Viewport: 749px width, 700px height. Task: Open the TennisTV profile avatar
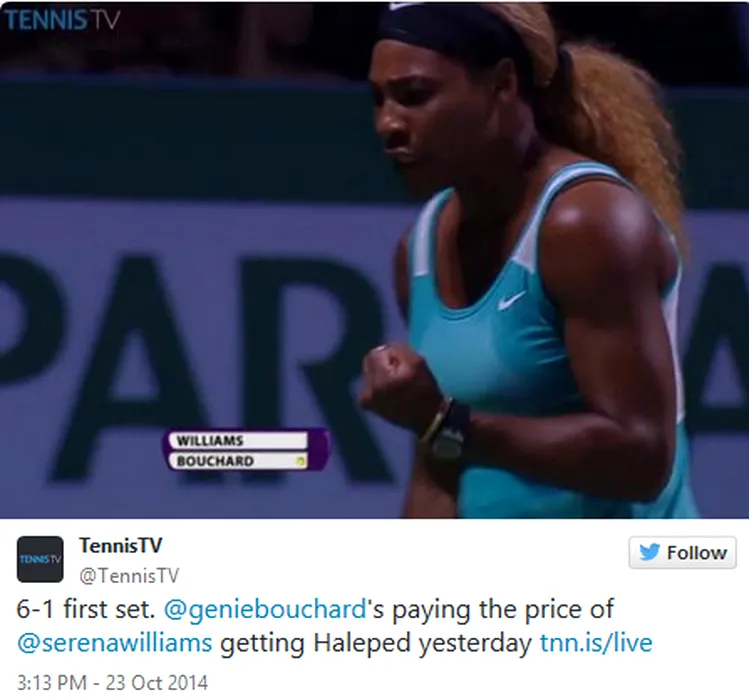[x=40, y=559]
